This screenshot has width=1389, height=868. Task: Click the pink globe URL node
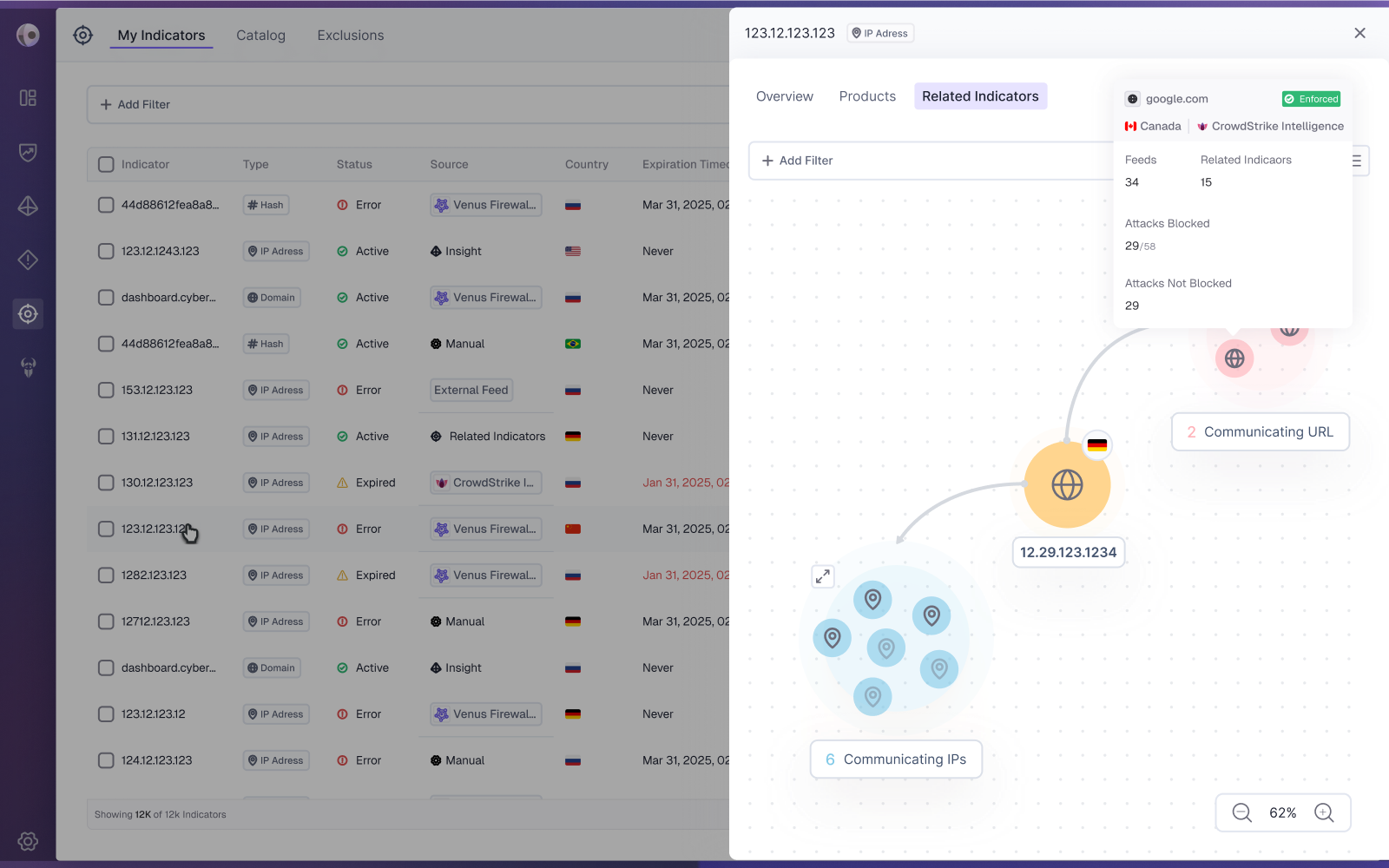[x=1234, y=358]
